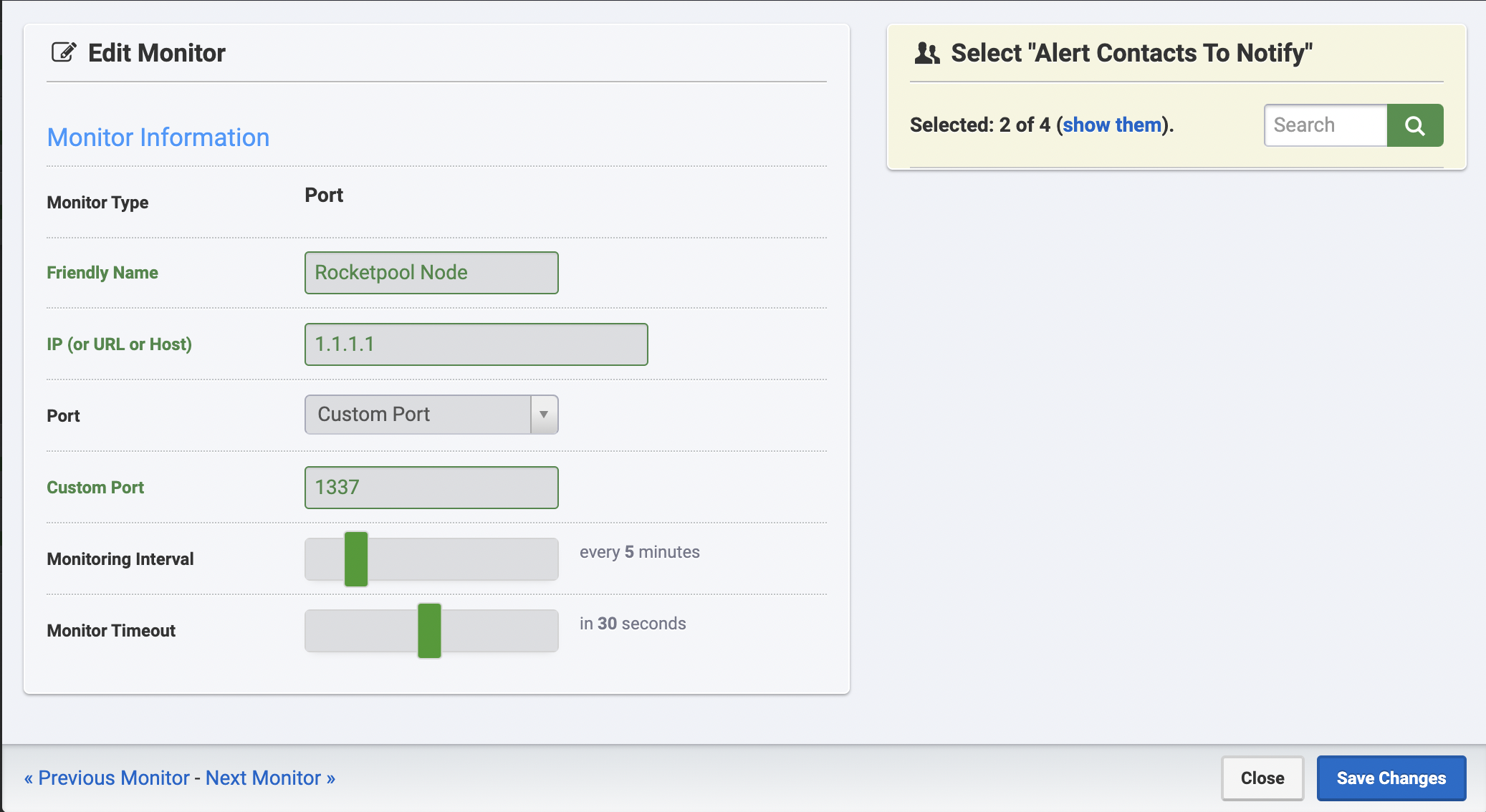
Task: Click the Monitor Timeout slider handle
Action: [x=429, y=631]
